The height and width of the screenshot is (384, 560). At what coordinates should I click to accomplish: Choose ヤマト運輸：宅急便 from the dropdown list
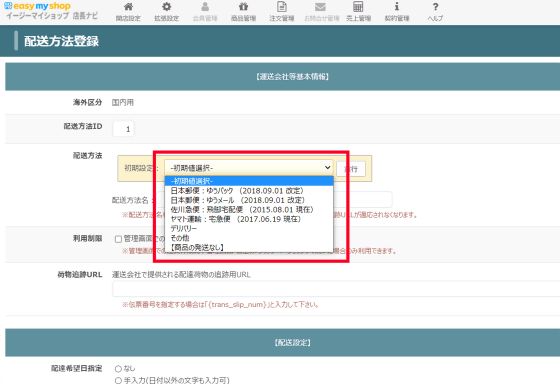(249, 219)
